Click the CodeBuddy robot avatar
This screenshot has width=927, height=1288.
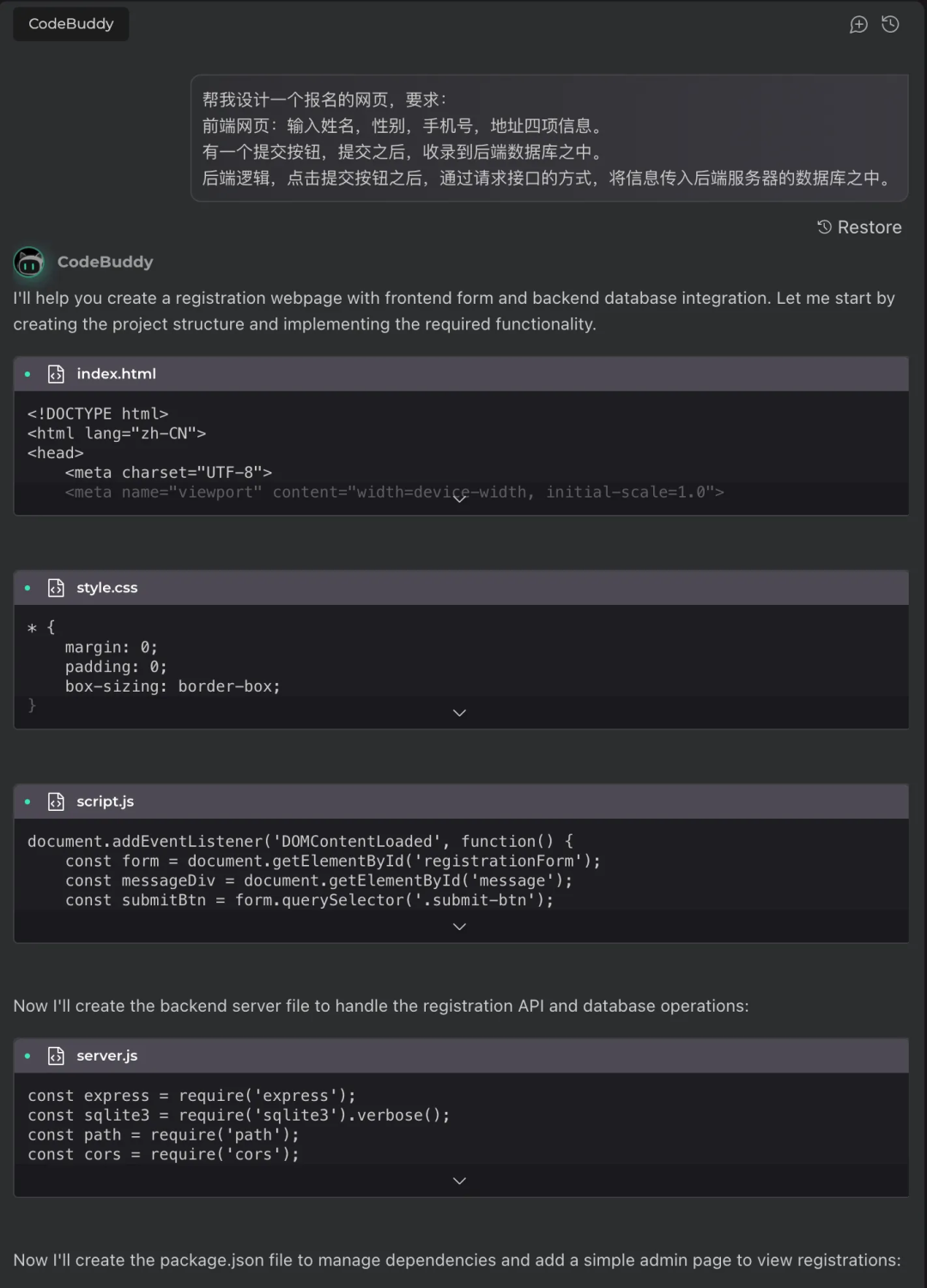coord(28,262)
